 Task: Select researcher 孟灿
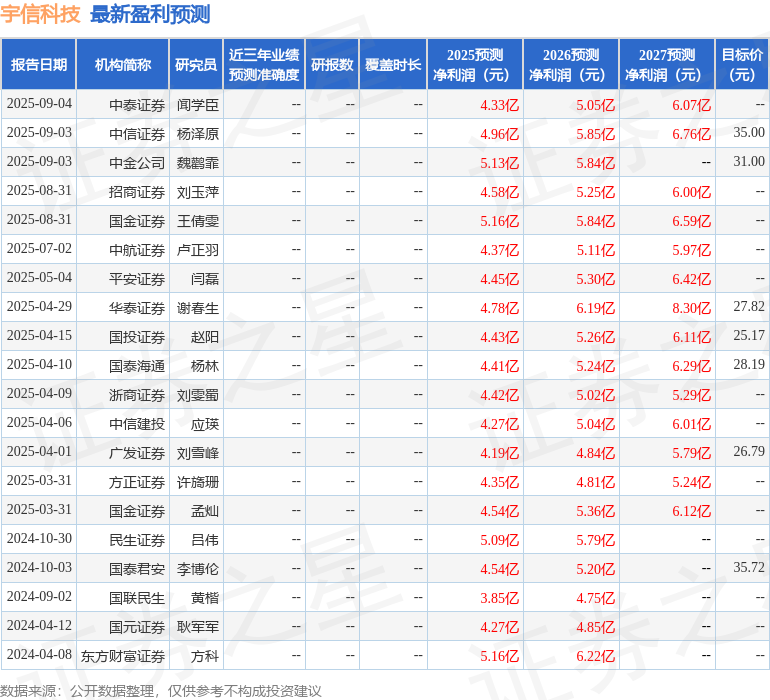coord(205,510)
